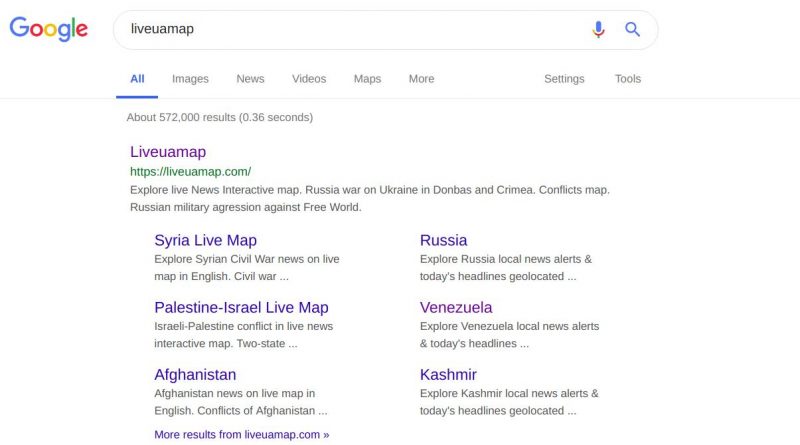
Task: Open the Russia sitelink
Action: [x=443, y=240]
